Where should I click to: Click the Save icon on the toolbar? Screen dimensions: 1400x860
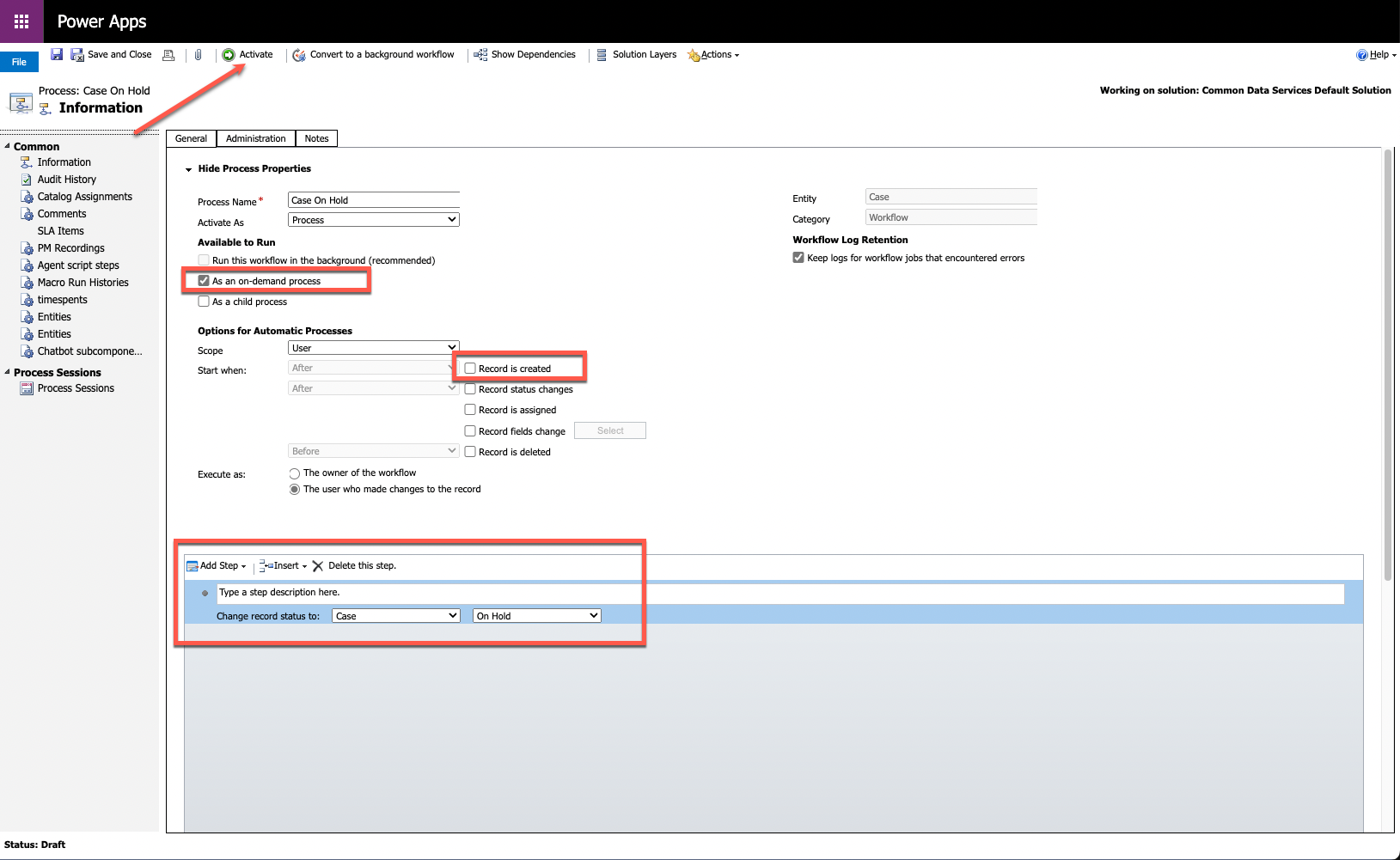57,54
